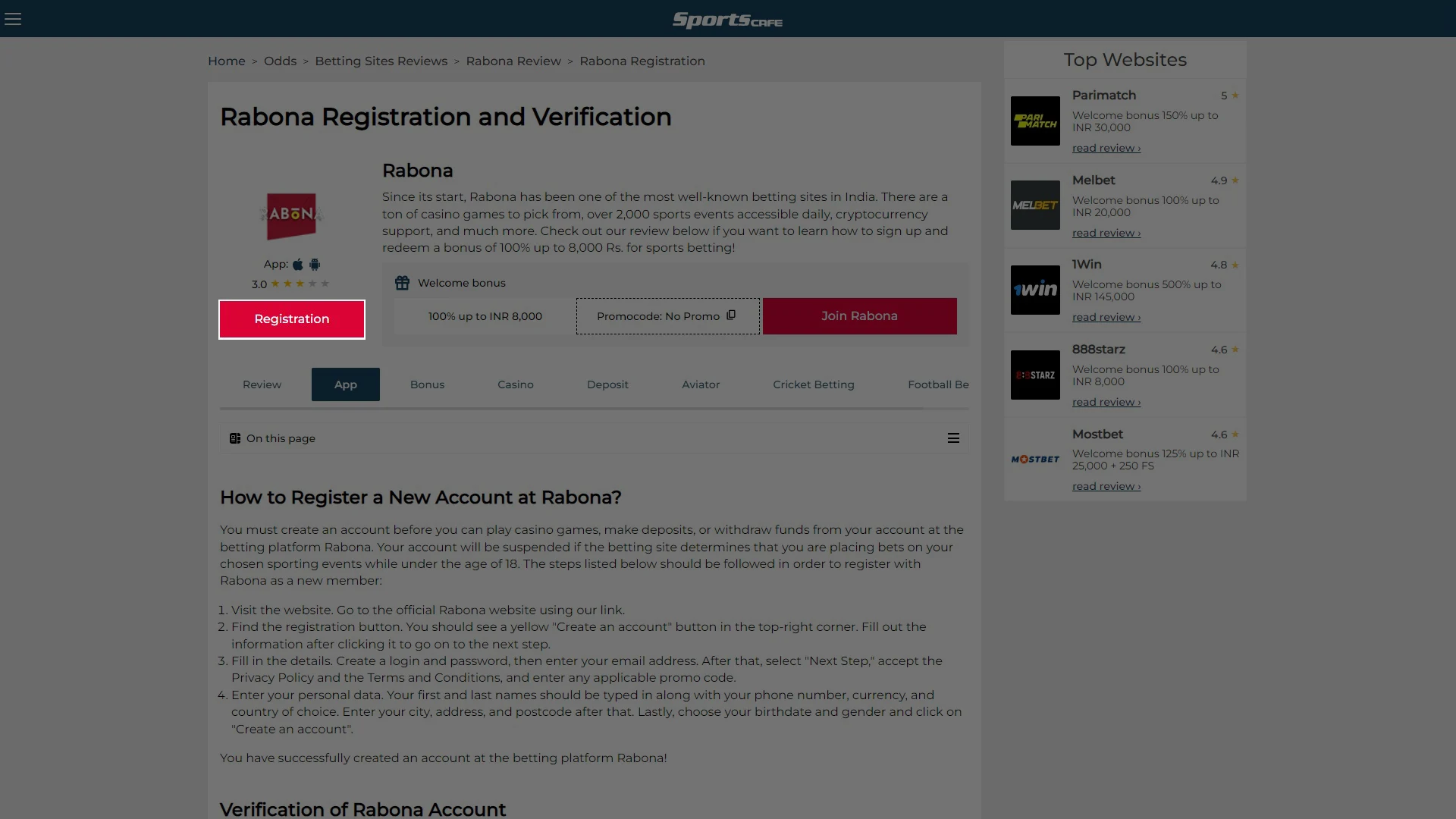This screenshot has width=1456, height=819.
Task: Select the App tab
Action: coord(345,384)
